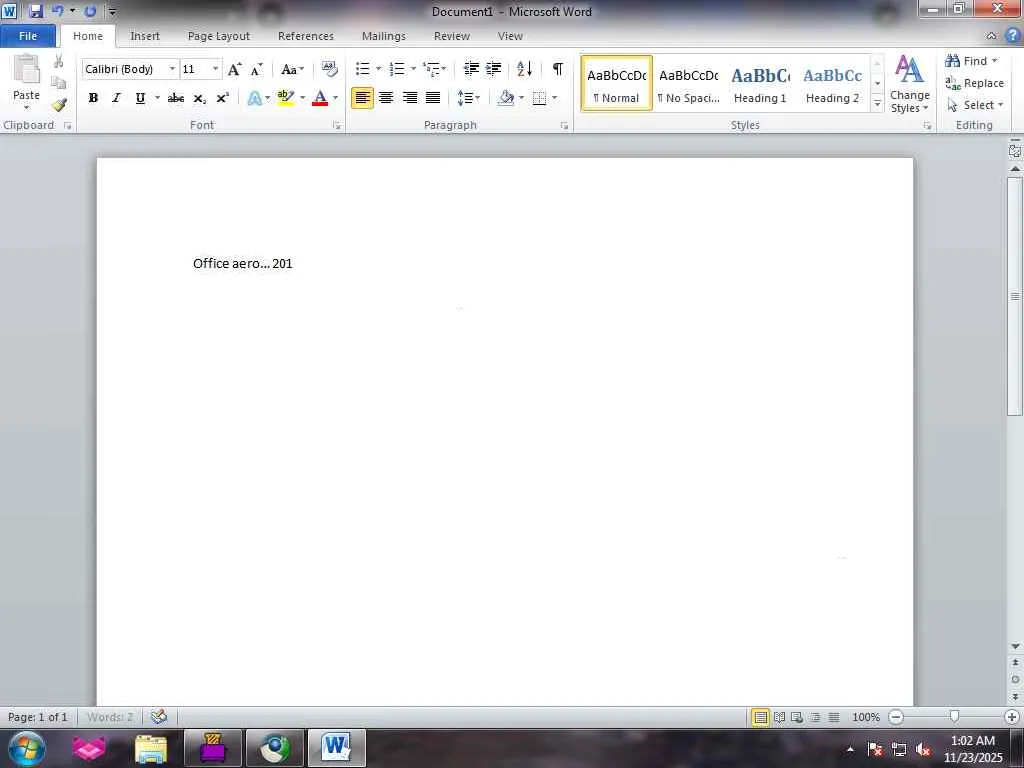The height and width of the screenshot is (768, 1024).
Task: Toggle Italic formatting
Action: (x=116, y=98)
